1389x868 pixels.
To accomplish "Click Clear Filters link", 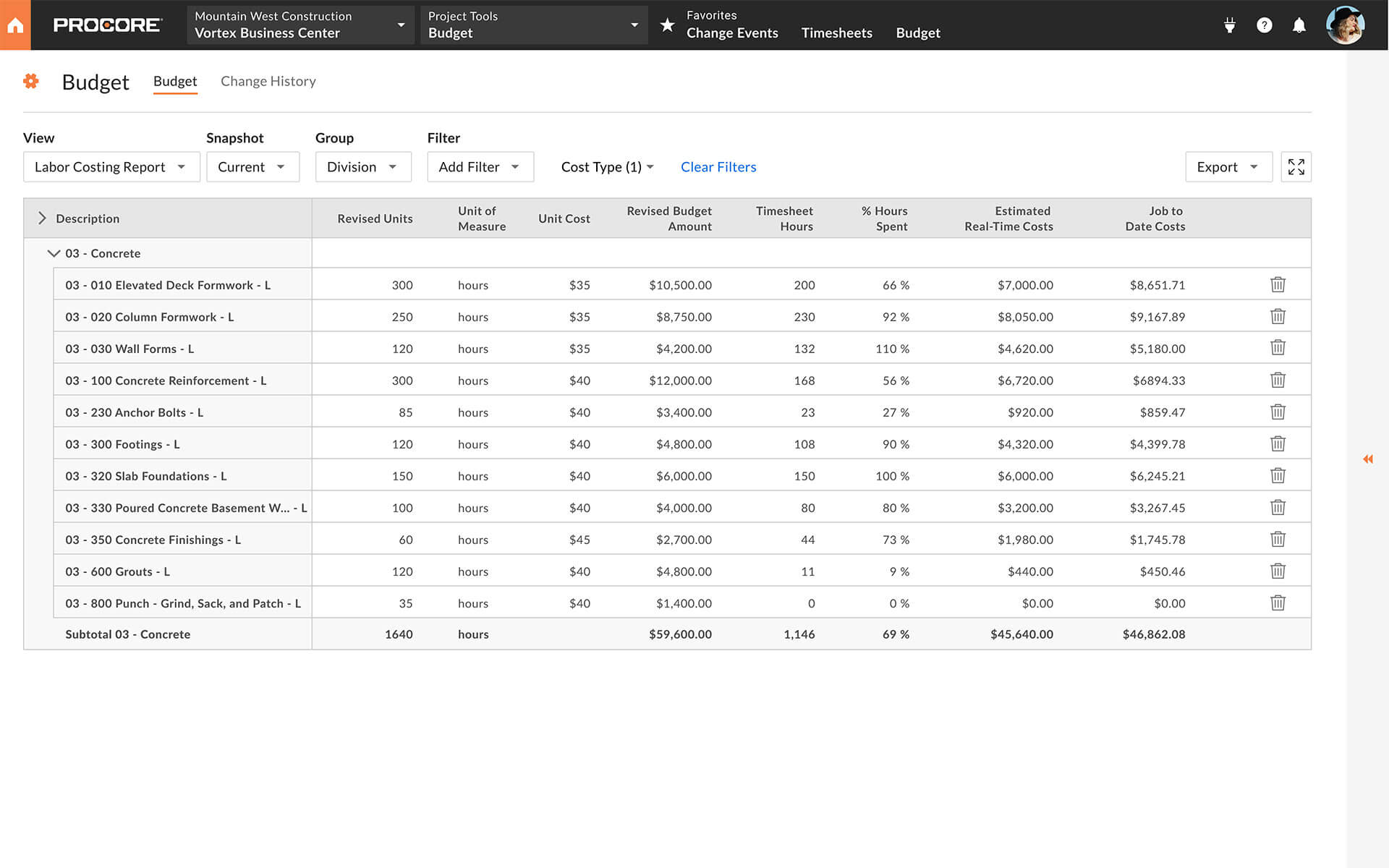I will tap(718, 166).
